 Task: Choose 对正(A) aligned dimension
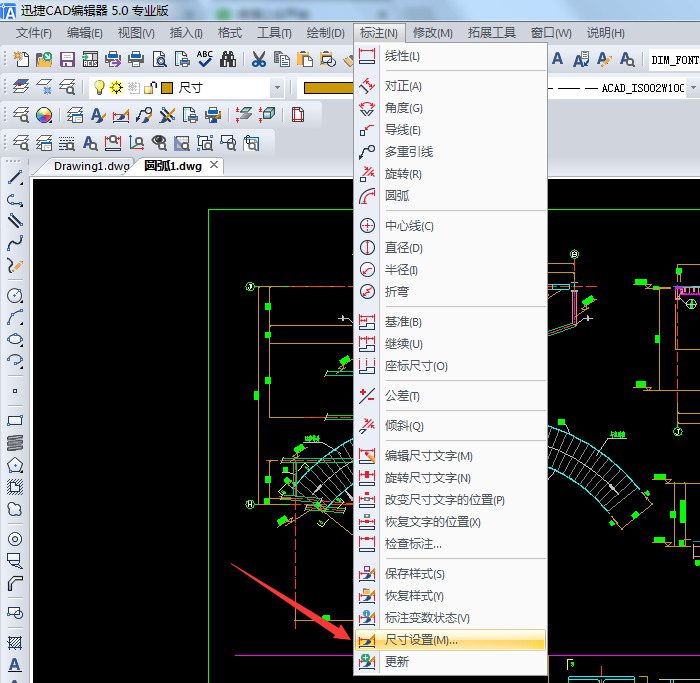click(450, 86)
